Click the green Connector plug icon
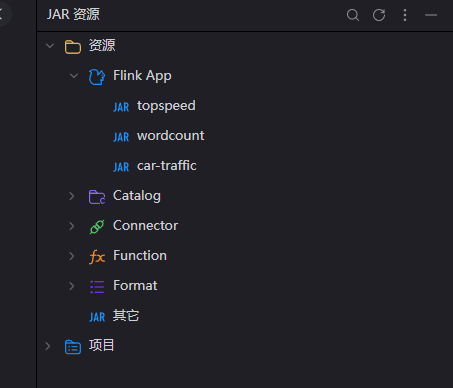 (97, 227)
